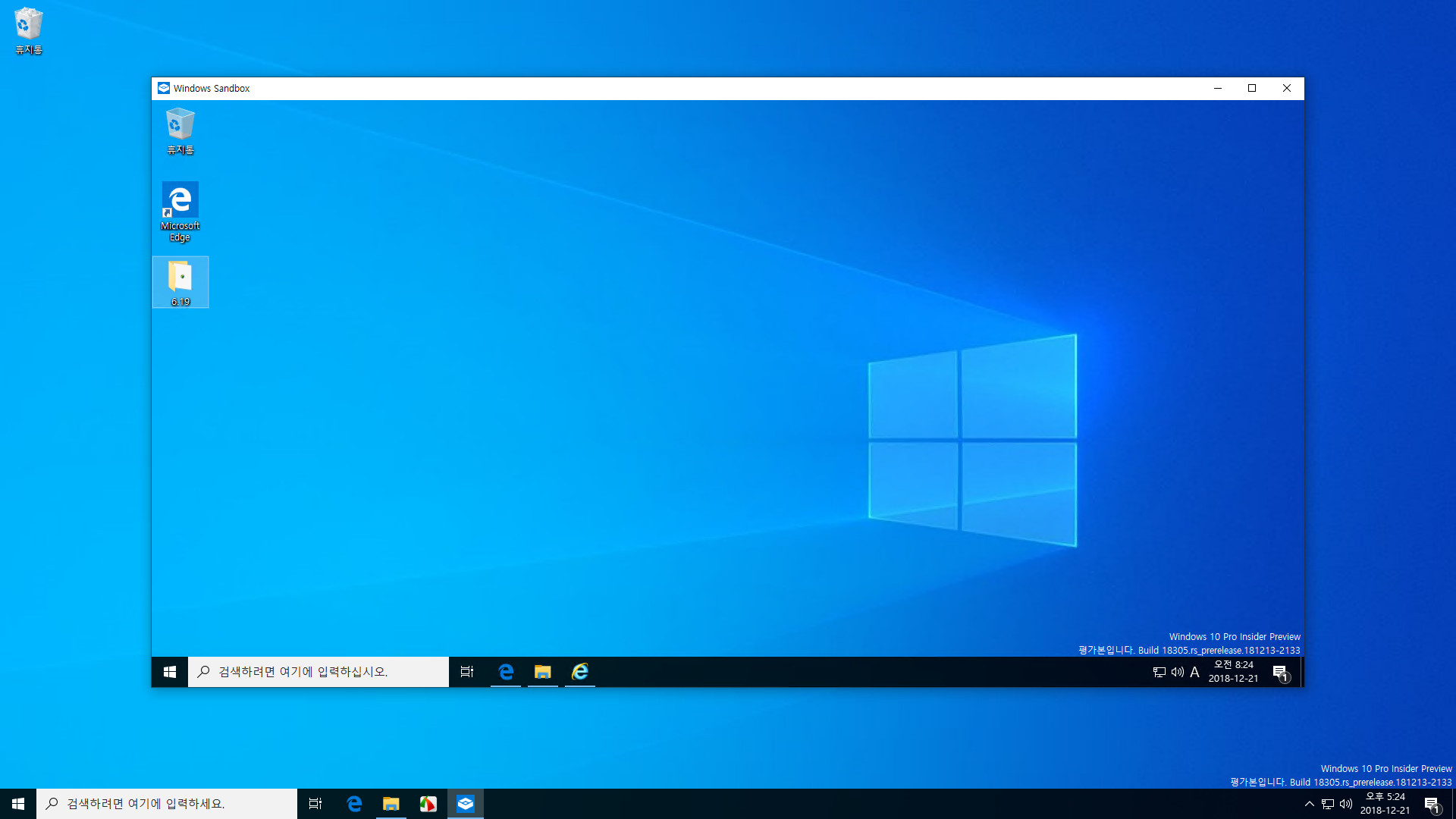Click the Sandbox taskbar search box
The height and width of the screenshot is (819, 1456).
(318, 672)
